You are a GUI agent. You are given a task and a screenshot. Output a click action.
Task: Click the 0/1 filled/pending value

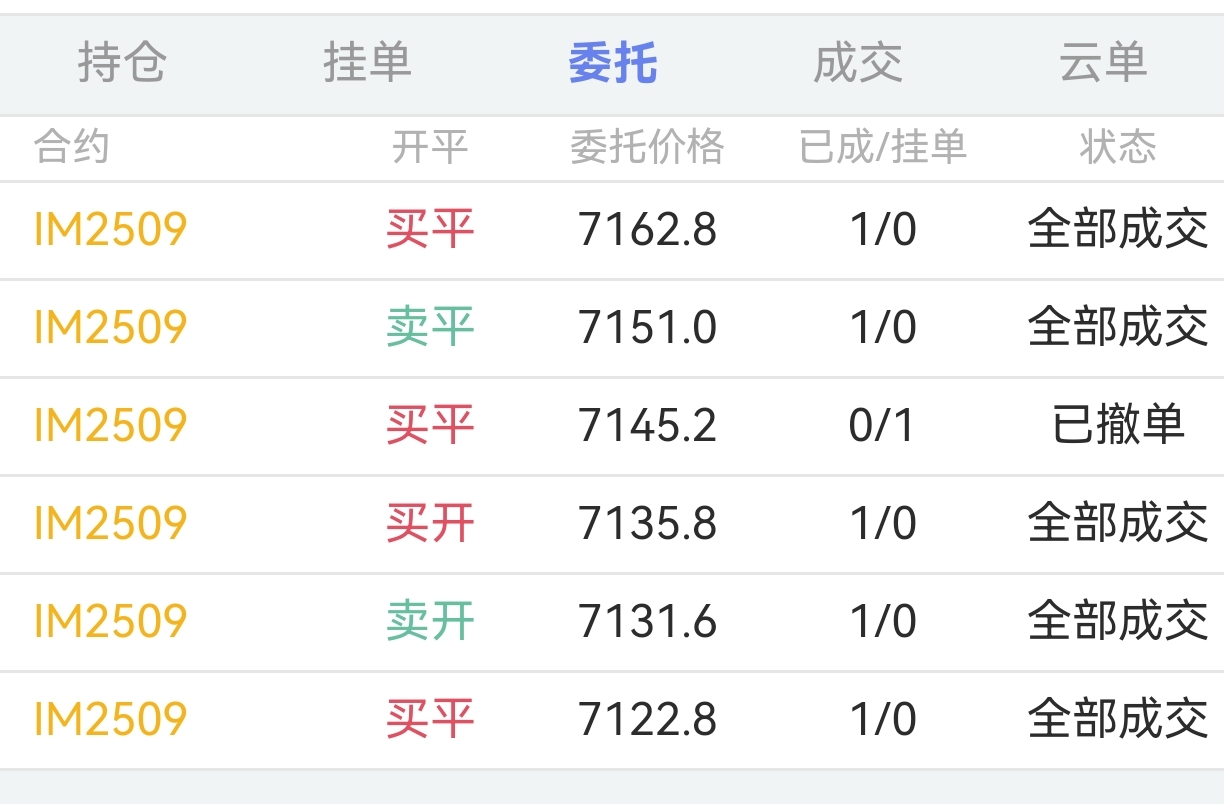pos(883,425)
